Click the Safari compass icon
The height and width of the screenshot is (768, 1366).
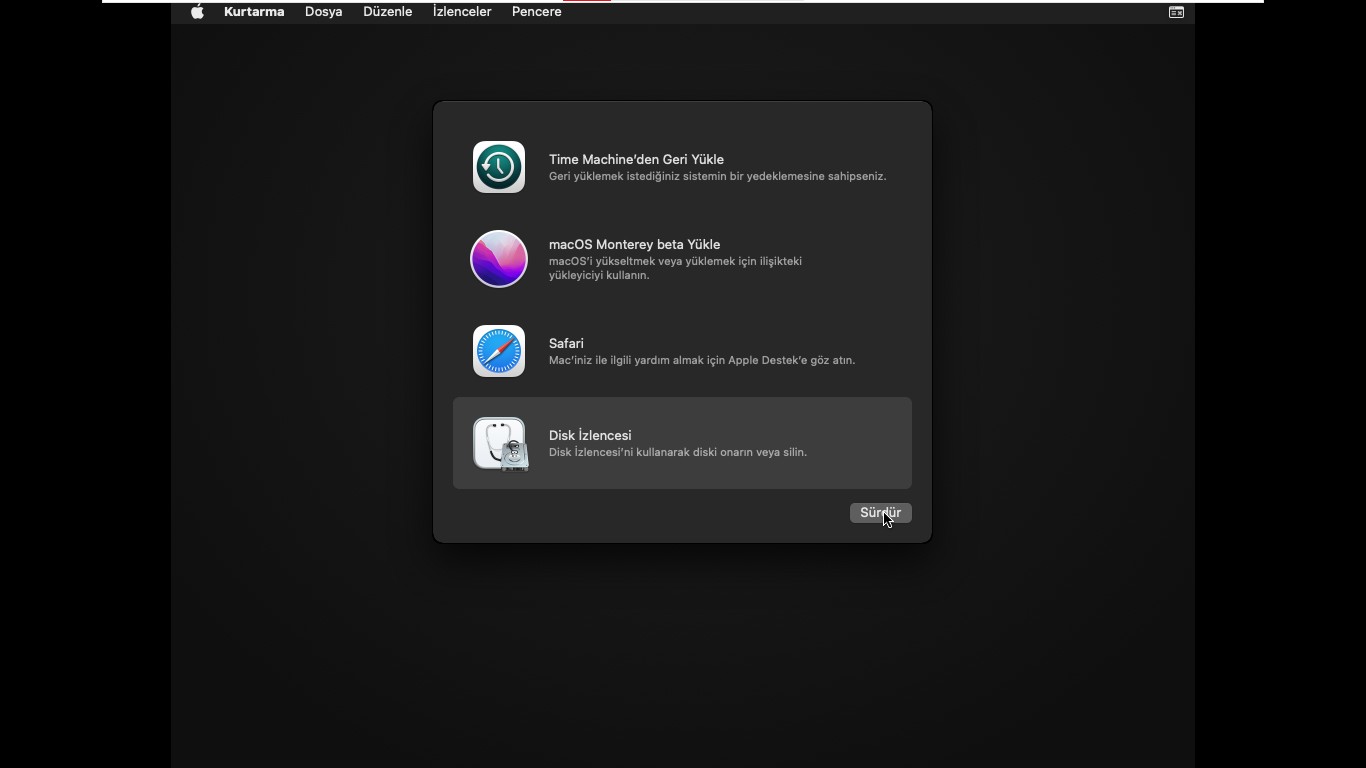coord(499,351)
